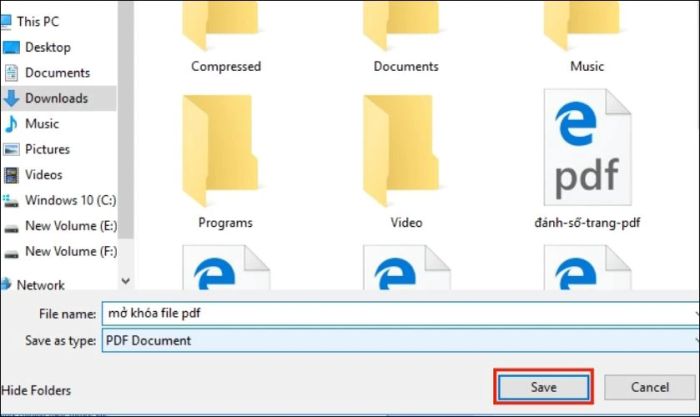Select the Programs folder
The width and height of the screenshot is (700, 417).
[x=225, y=161]
